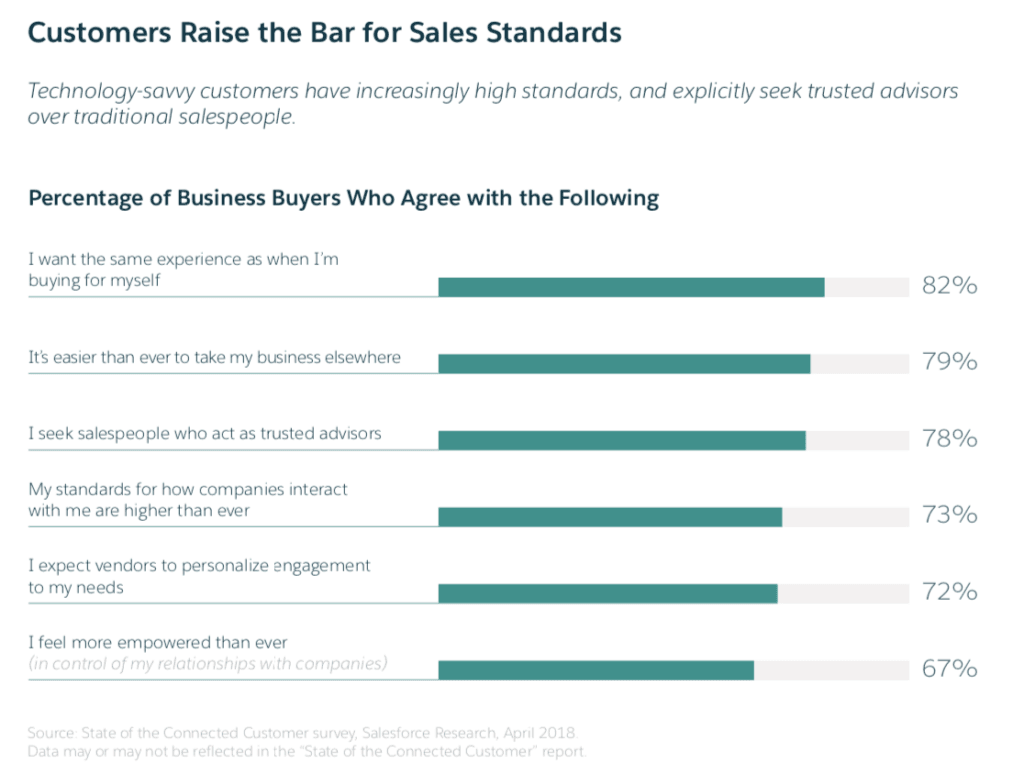1024x774 pixels.
Task: Click the 'Percentage of Business Buyers' heading
Action: [x=343, y=198]
